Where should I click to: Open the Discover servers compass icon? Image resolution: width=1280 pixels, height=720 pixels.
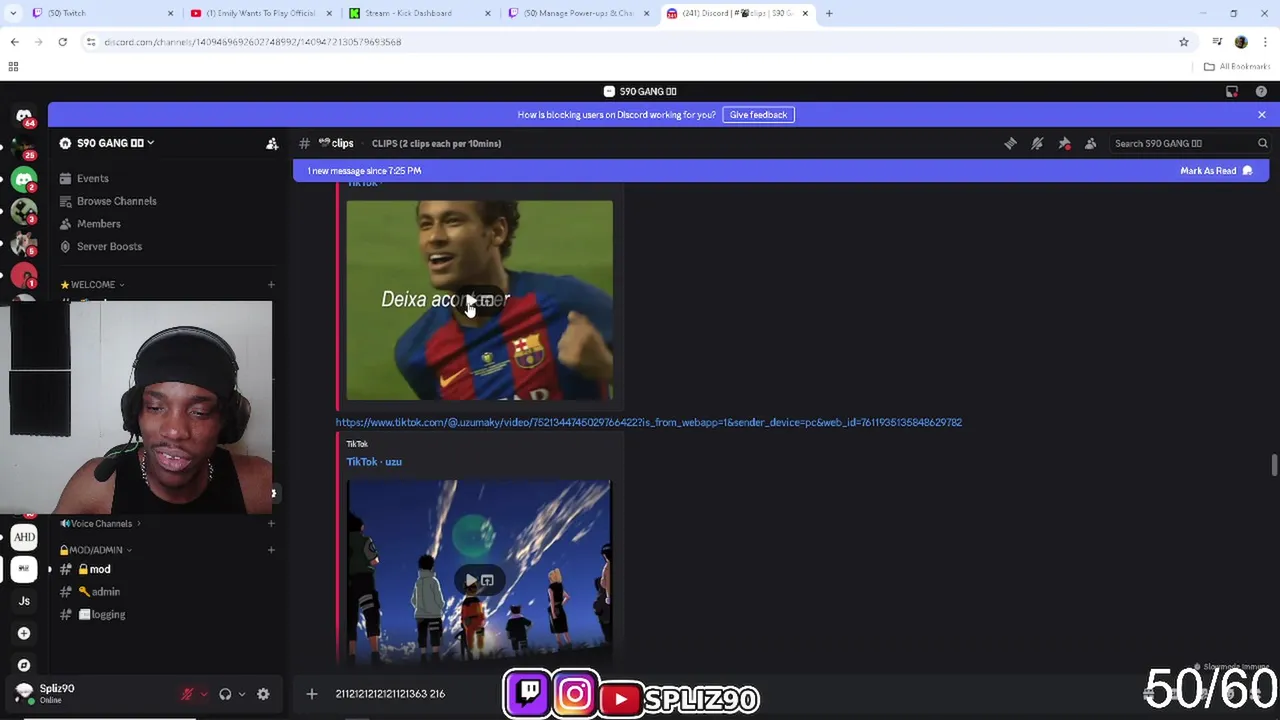[x=24, y=665]
